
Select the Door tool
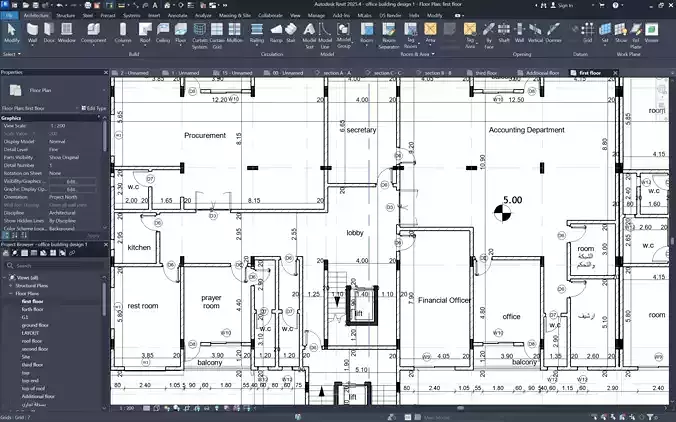(49, 32)
